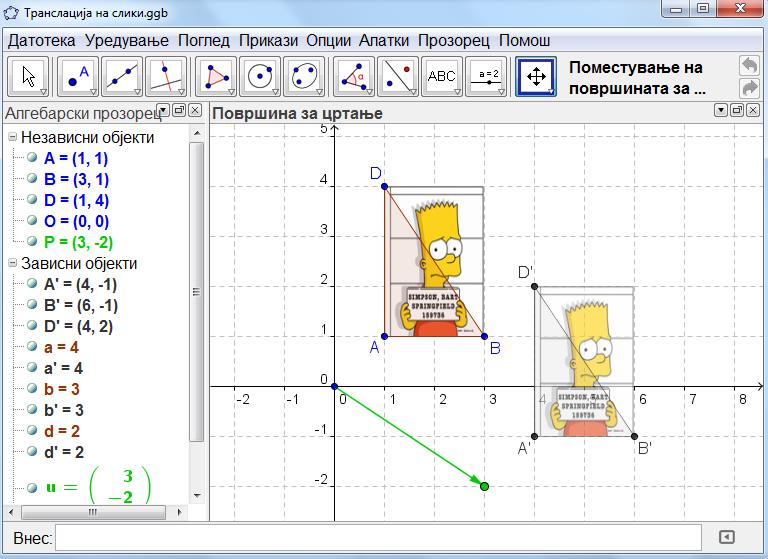Open the Помош menu
The width and height of the screenshot is (768, 559).
(525, 40)
